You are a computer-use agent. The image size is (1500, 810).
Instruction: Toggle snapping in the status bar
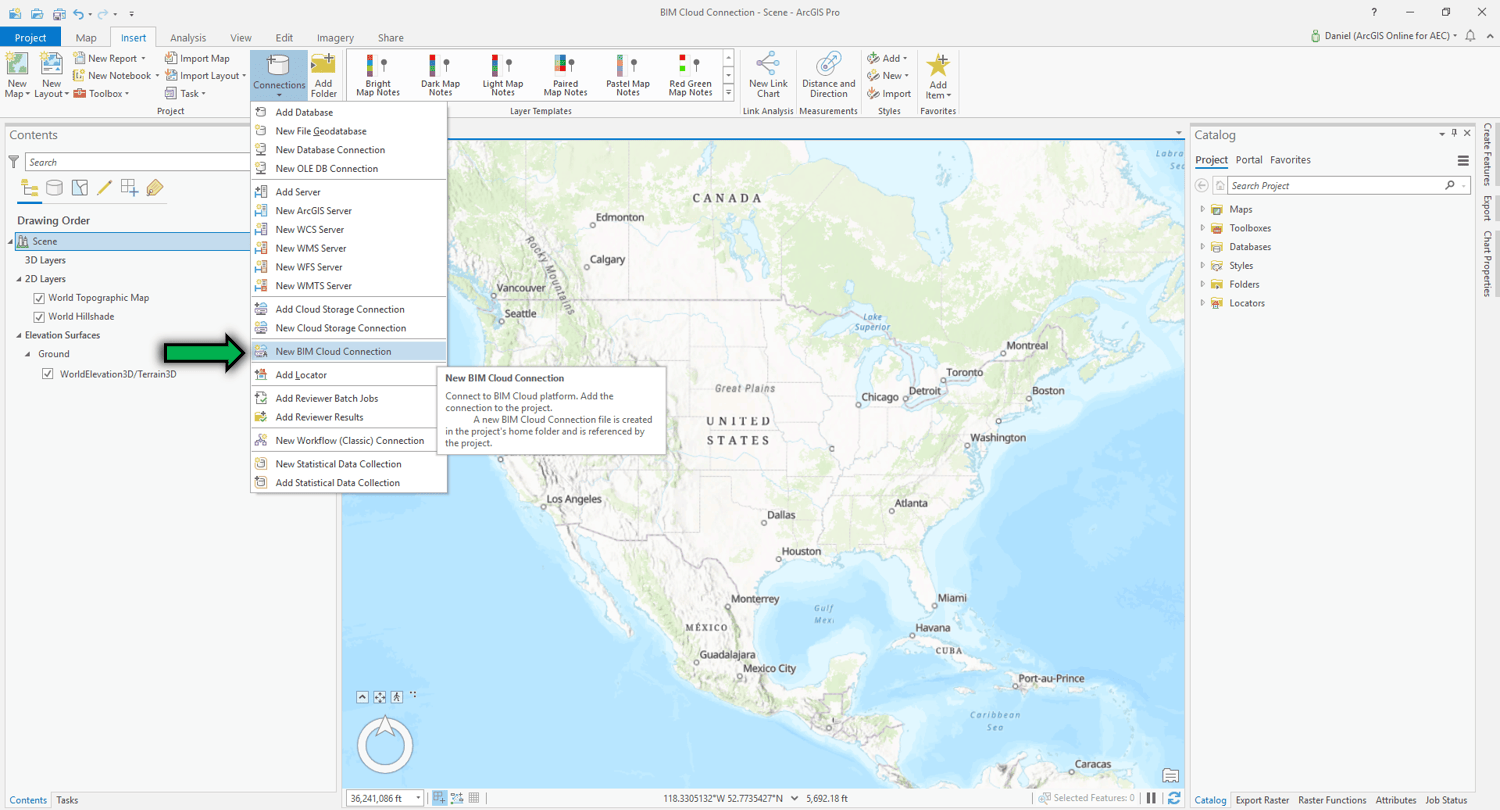coord(439,798)
